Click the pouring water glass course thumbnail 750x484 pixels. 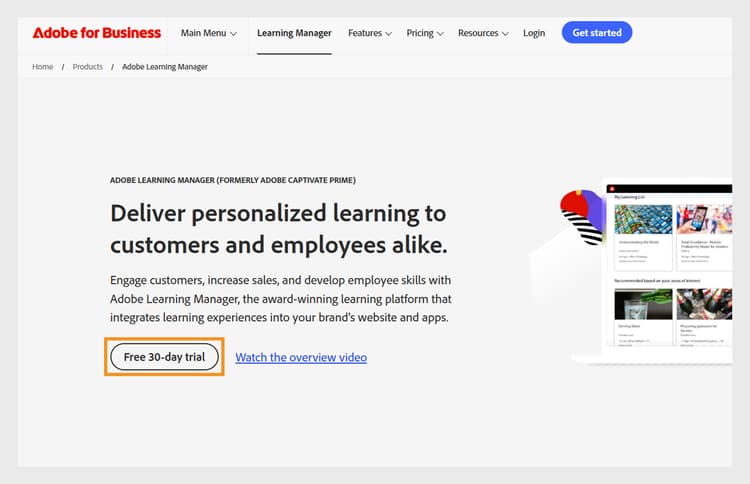[x=643, y=304]
